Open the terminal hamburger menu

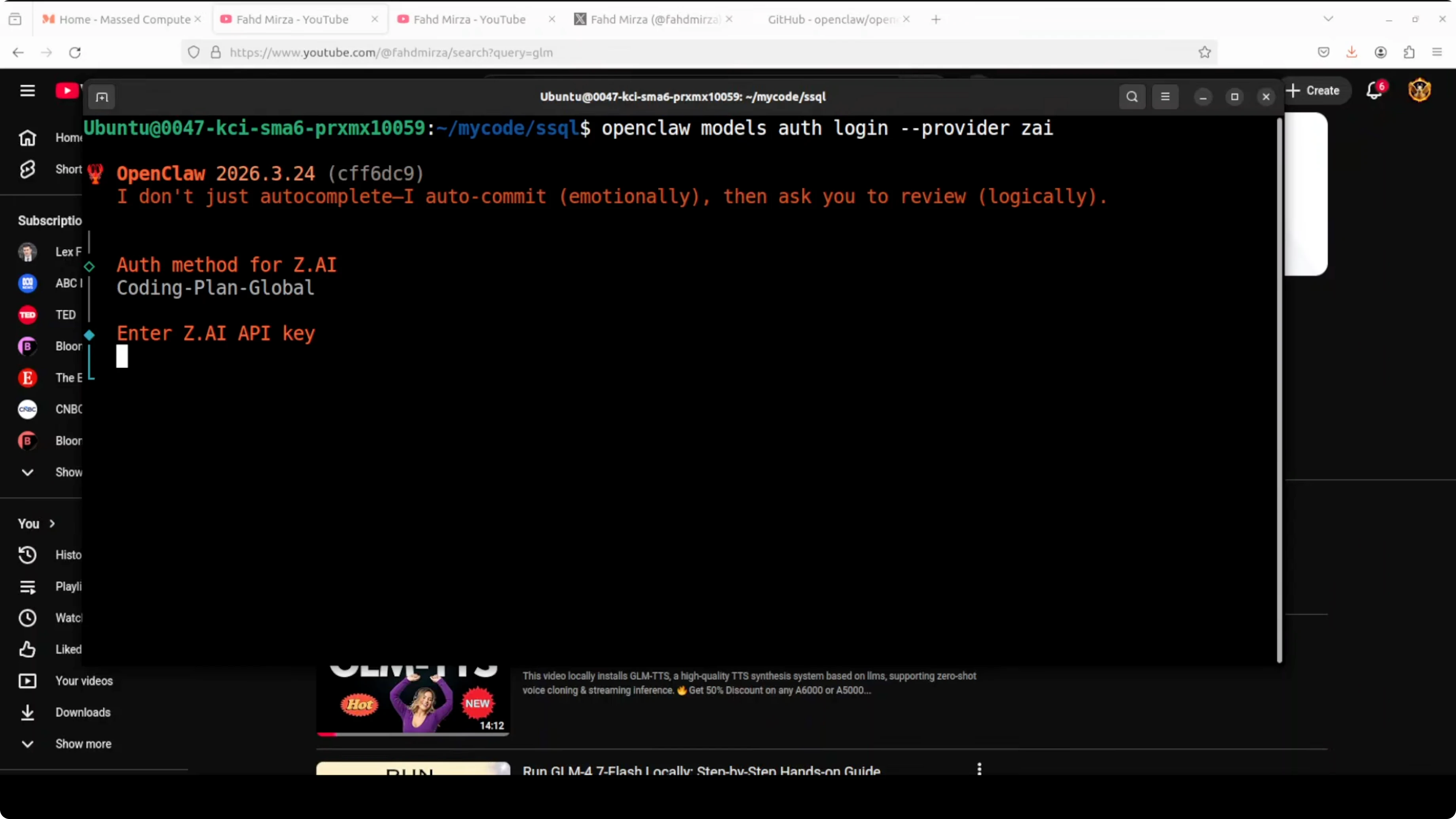point(1165,97)
